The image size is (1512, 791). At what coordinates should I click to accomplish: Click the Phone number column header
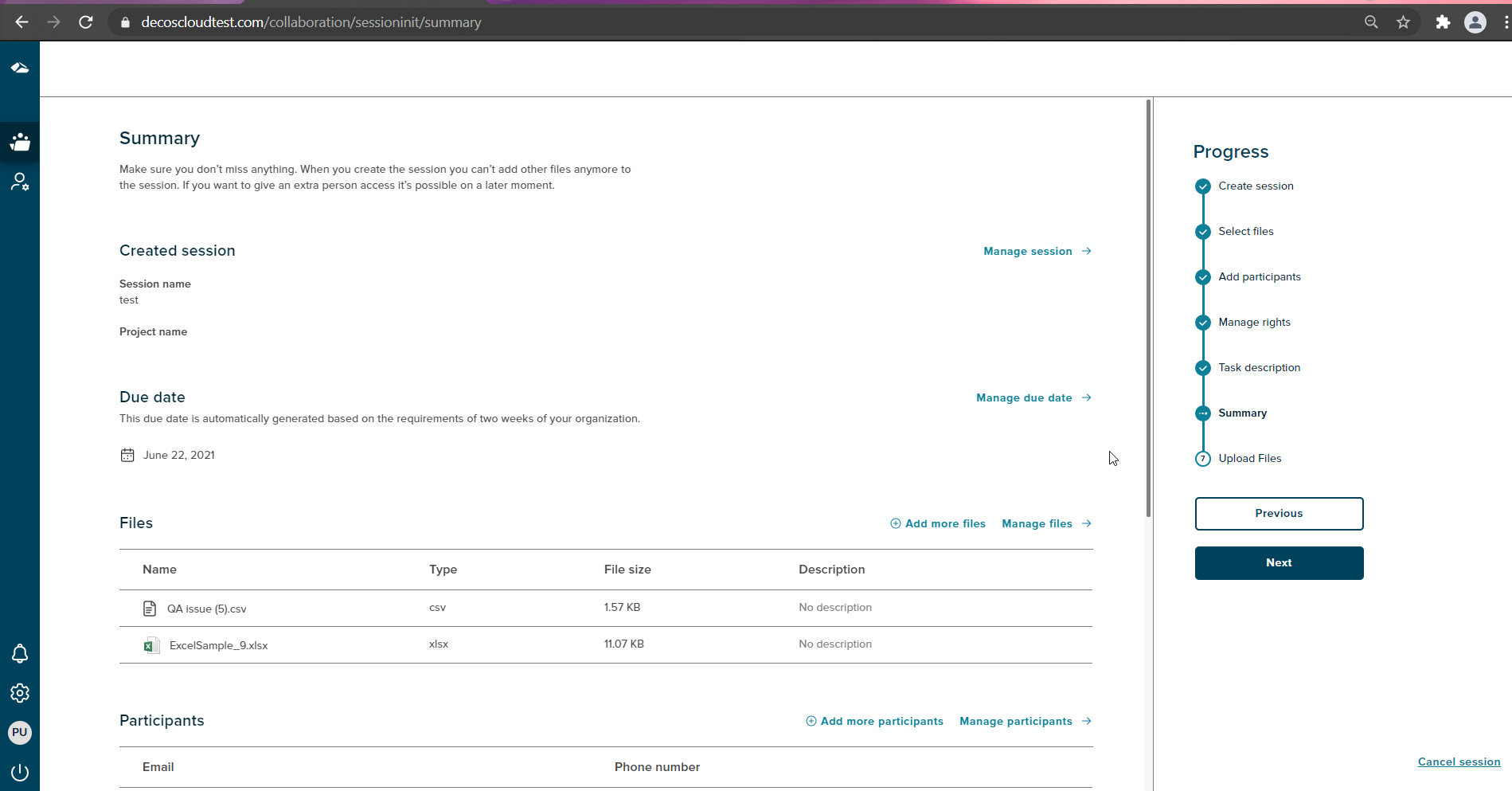pyautogui.click(x=657, y=767)
